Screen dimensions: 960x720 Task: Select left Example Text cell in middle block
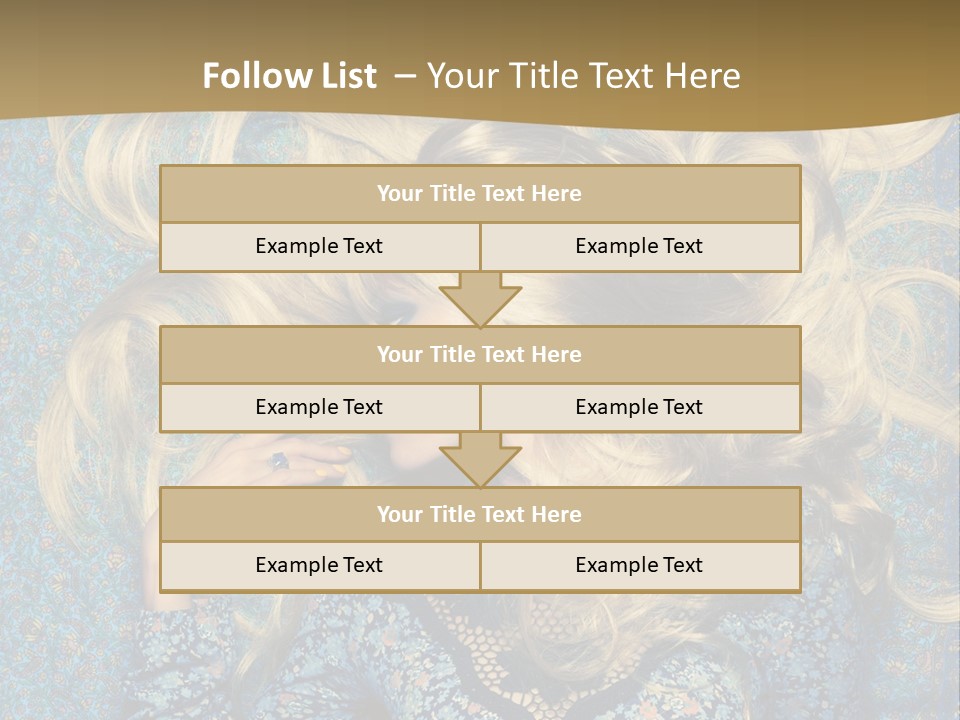click(x=319, y=407)
